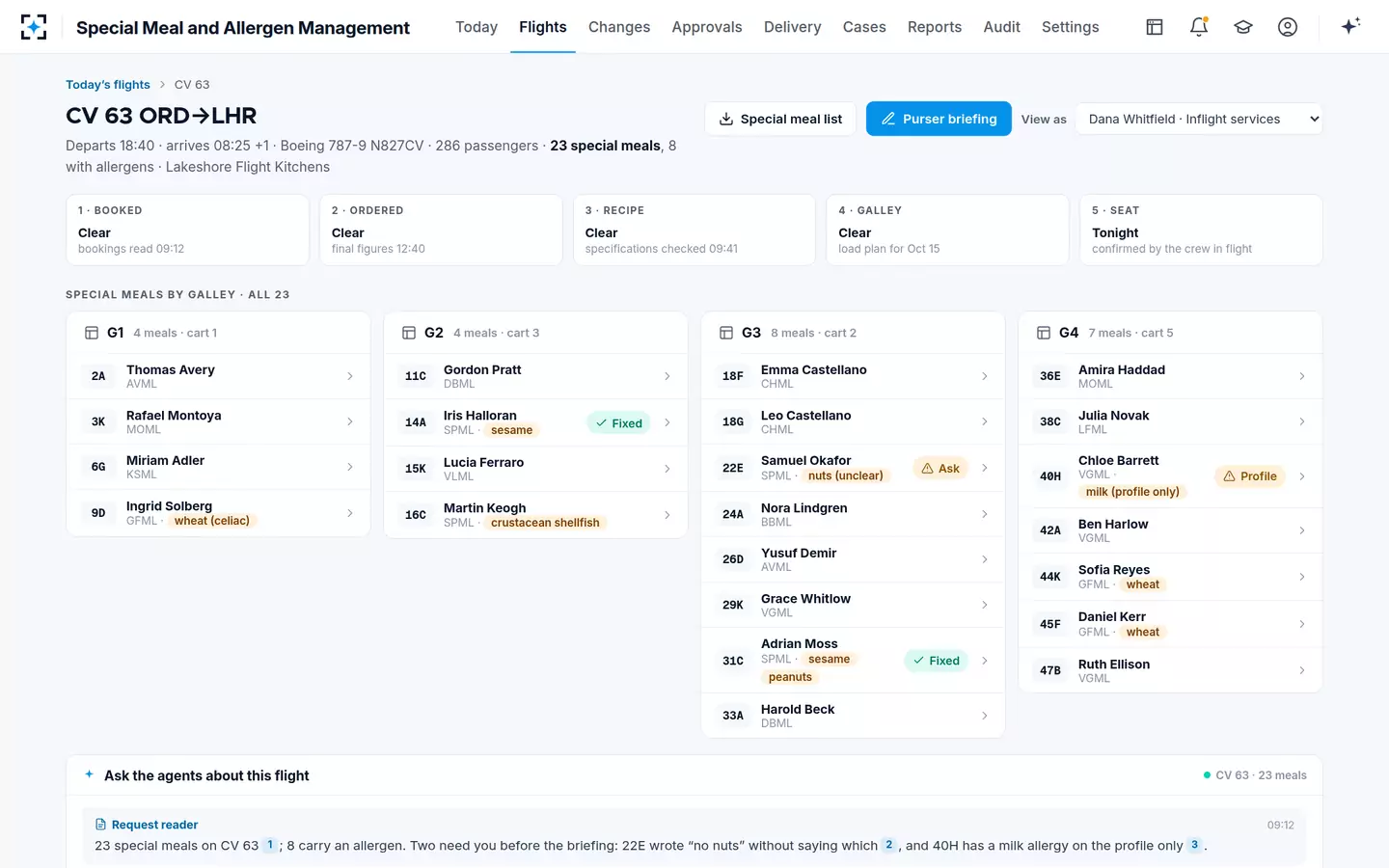The width and height of the screenshot is (1389, 868).
Task: Expand Emma Castellano's row chevron
Action: point(985,376)
